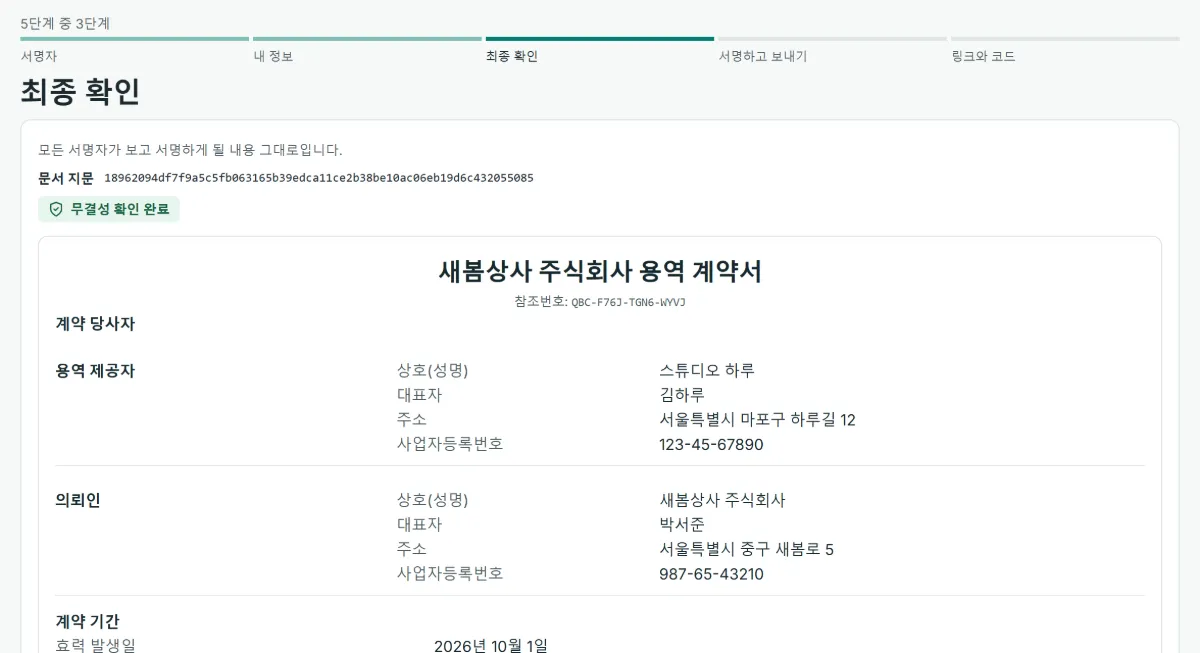Screen dimensions: 1200x653
Task: Click address 서울특별시 마포구 하루길 12
Action: point(757,420)
